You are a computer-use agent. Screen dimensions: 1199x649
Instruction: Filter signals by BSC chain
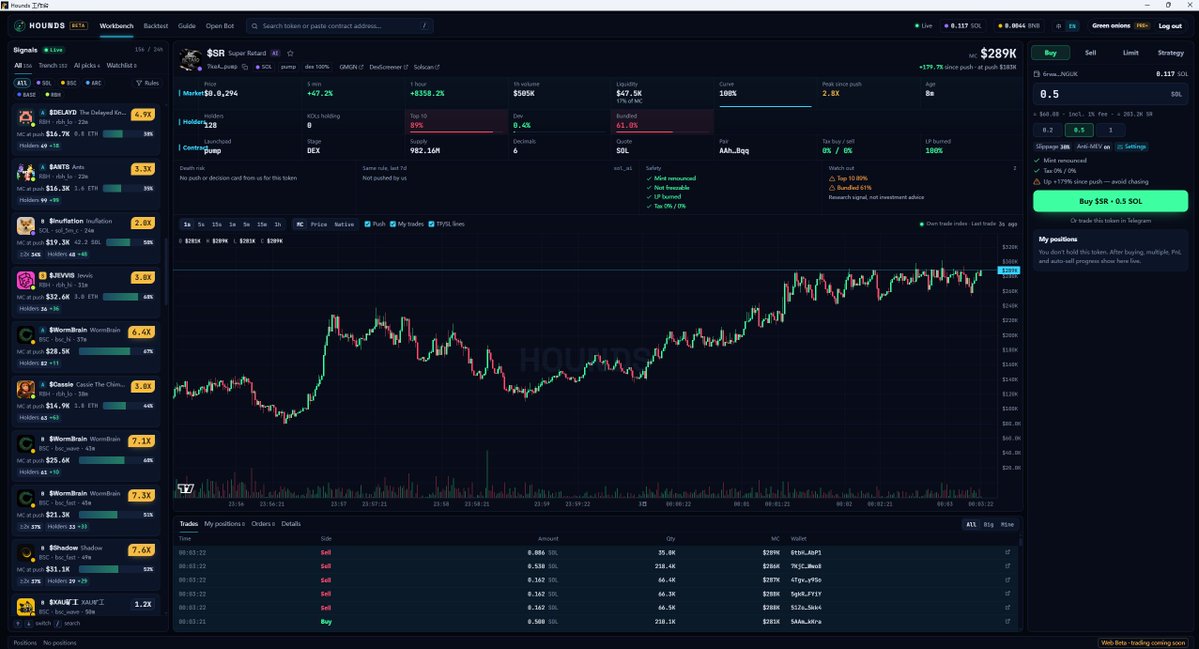[x=68, y=83]
